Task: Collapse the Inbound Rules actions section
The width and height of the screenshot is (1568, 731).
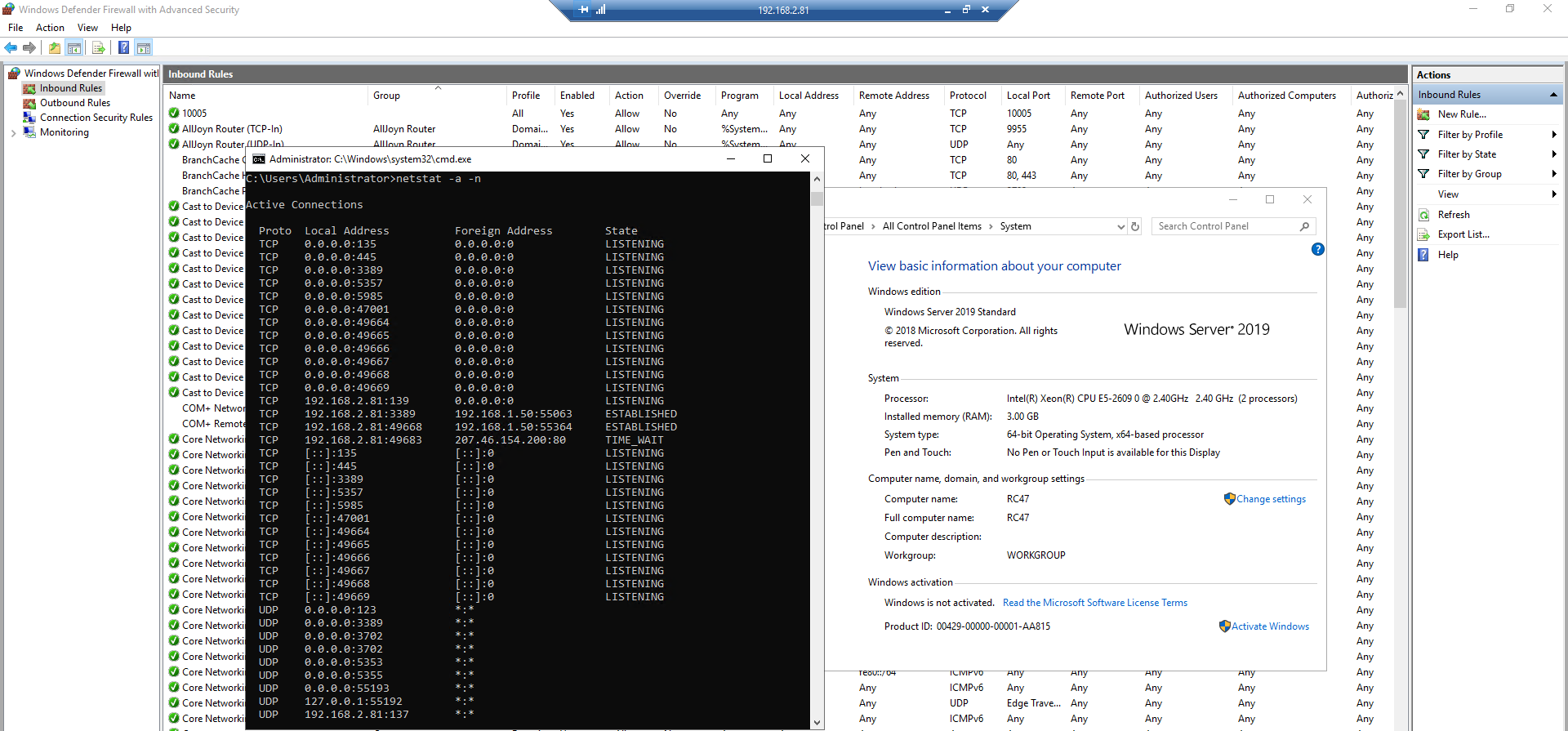Action: [1552, 95]
